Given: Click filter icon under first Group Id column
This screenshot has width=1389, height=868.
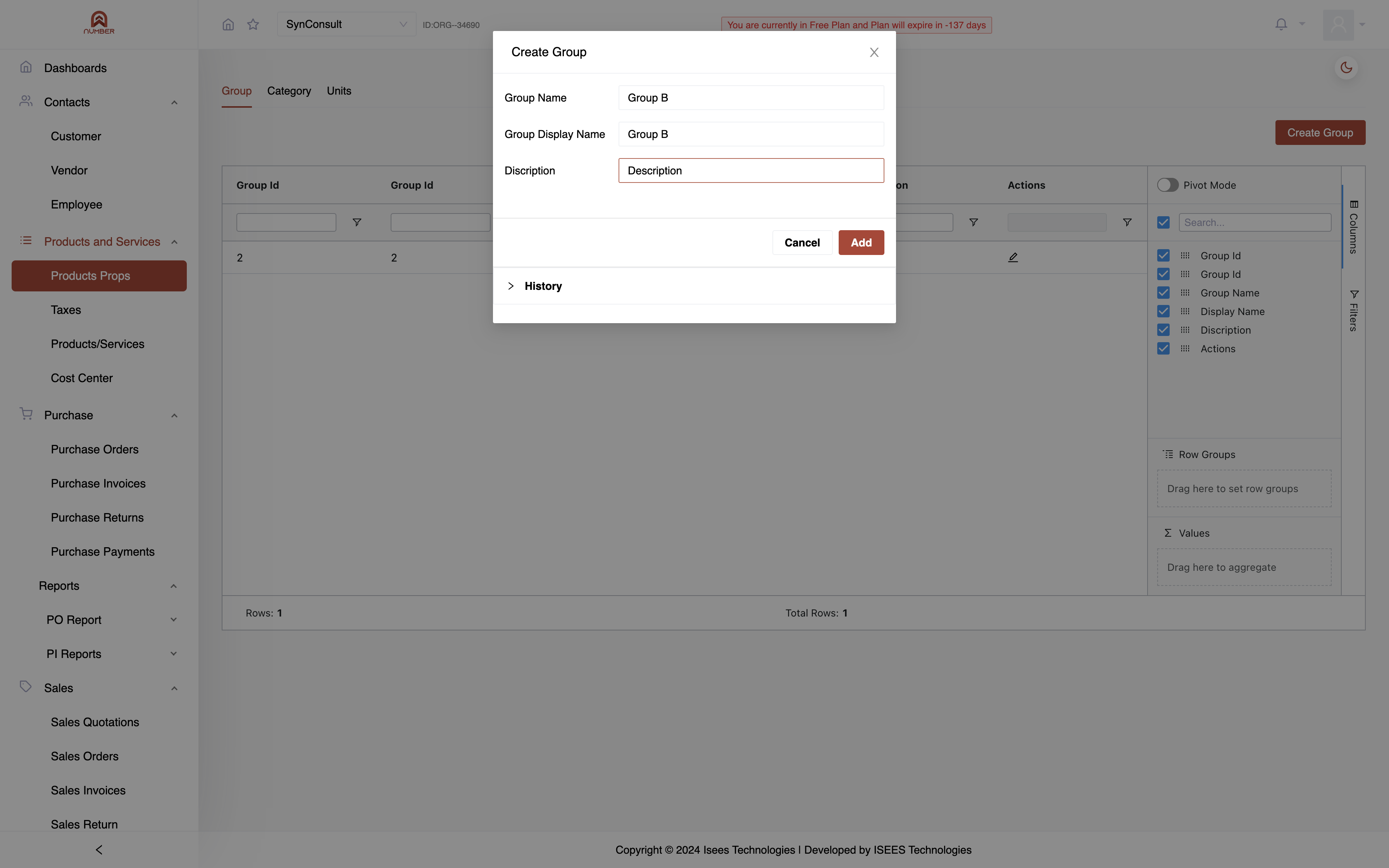Looking at the screenshot, I should [x=357, y=222].
